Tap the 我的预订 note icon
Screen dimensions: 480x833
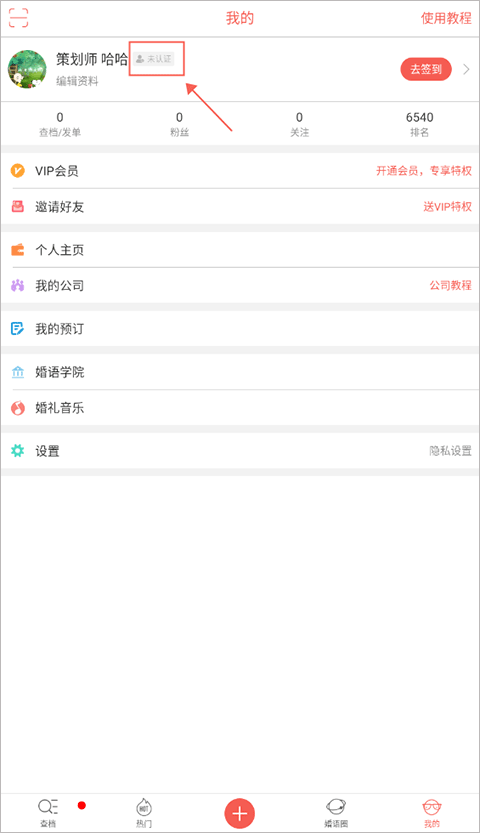coord(18,329)
